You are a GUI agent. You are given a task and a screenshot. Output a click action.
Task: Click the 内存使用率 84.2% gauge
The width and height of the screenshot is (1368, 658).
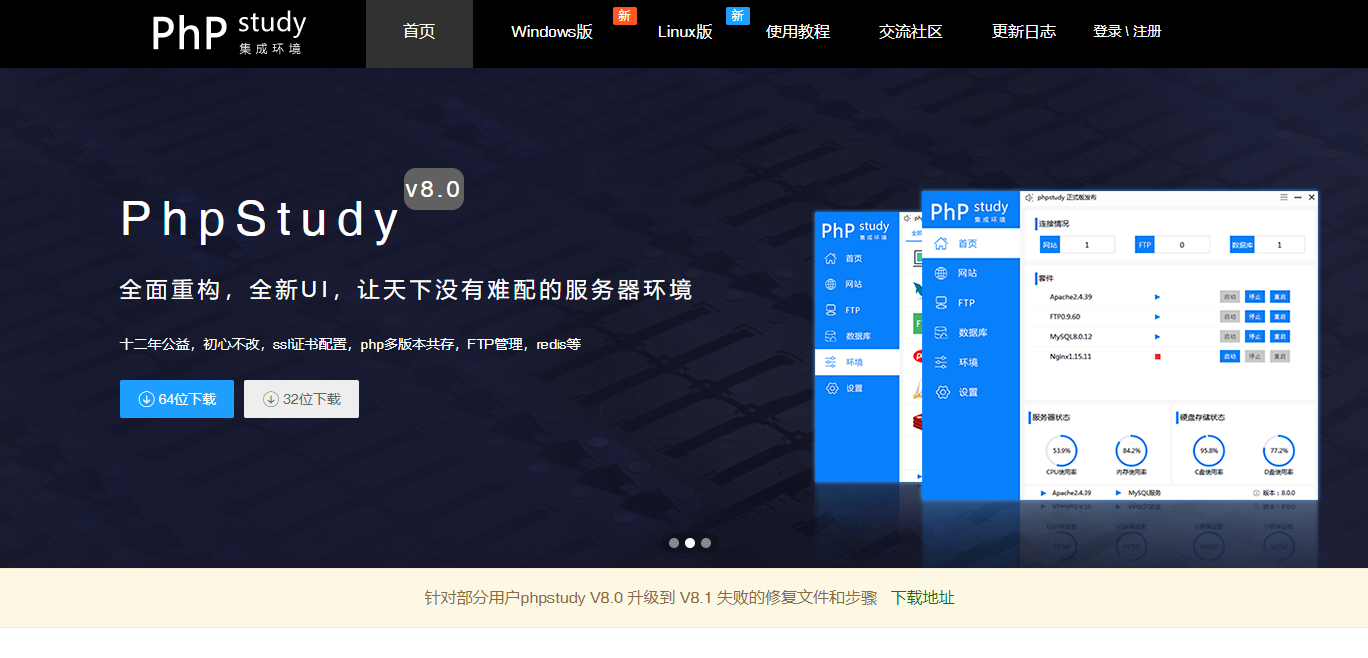point(1131,450)
